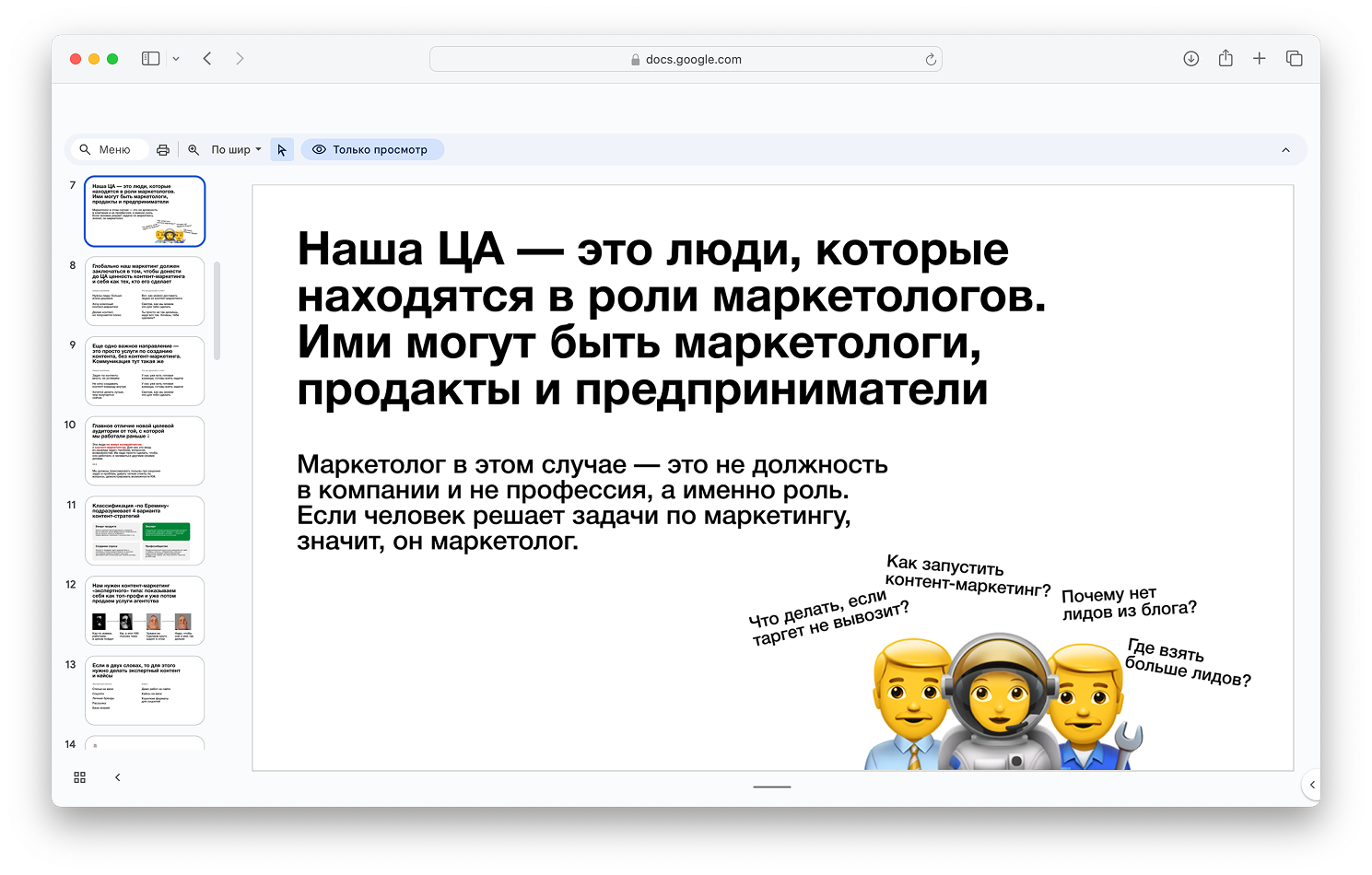Show Safari tab overview
Image resolution: width=1372 pixels, height=875 pixels.
[1295, 59]
